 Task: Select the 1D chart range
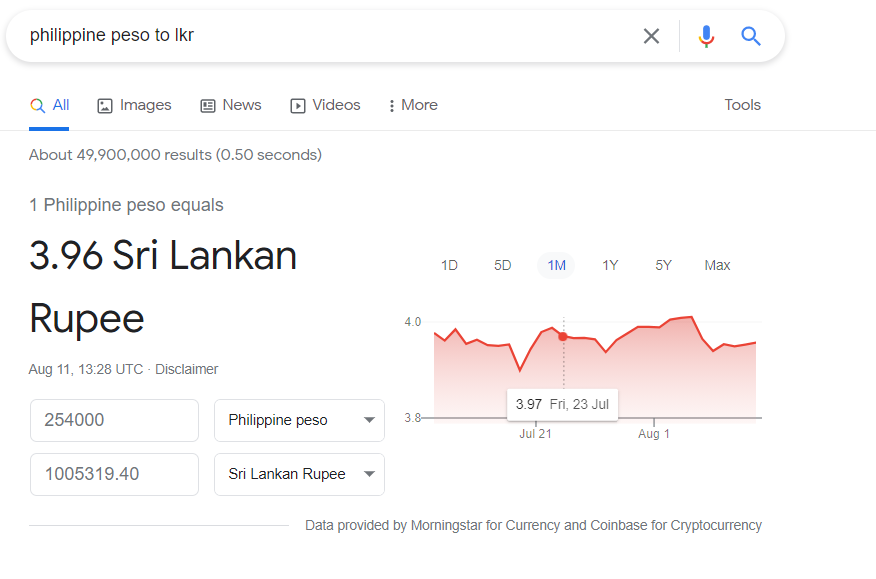tap(449, 265)
